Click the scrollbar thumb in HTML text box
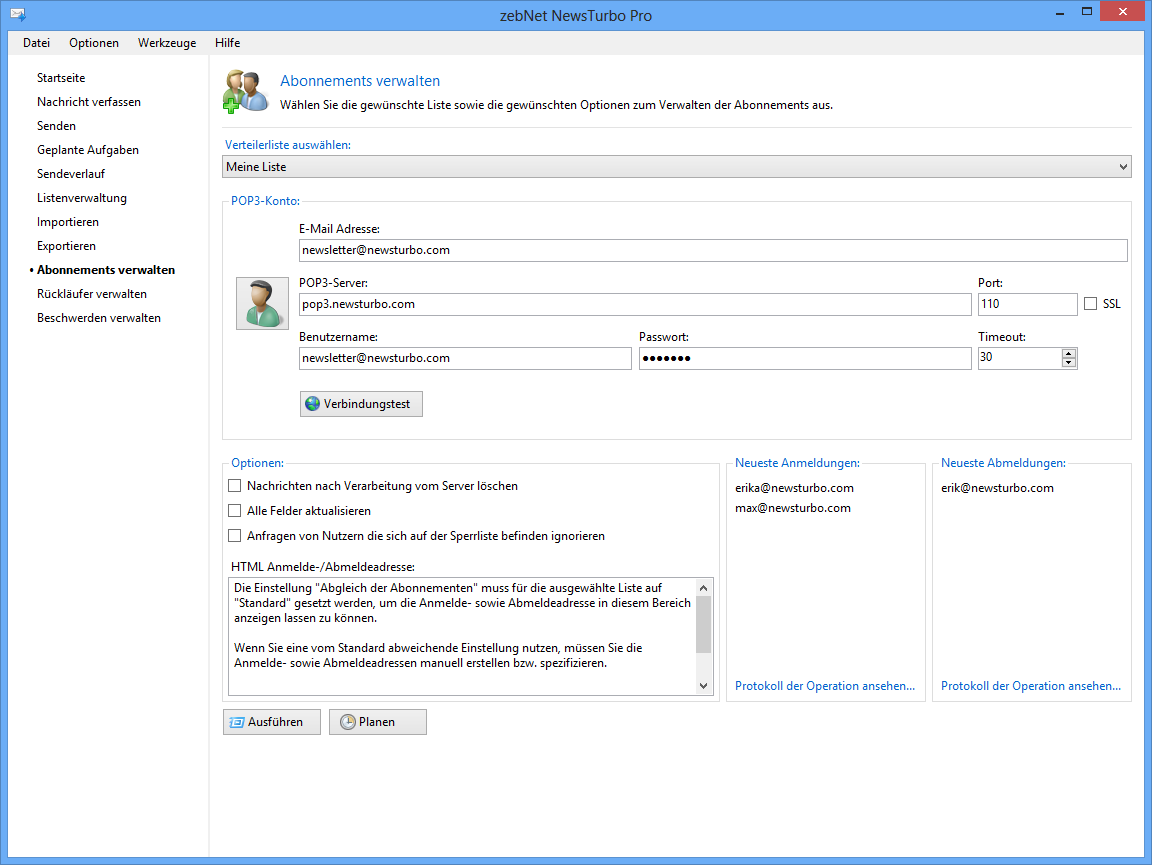Image resolution: width=1152 pixels, height=865 pixels. pos(703,625)
